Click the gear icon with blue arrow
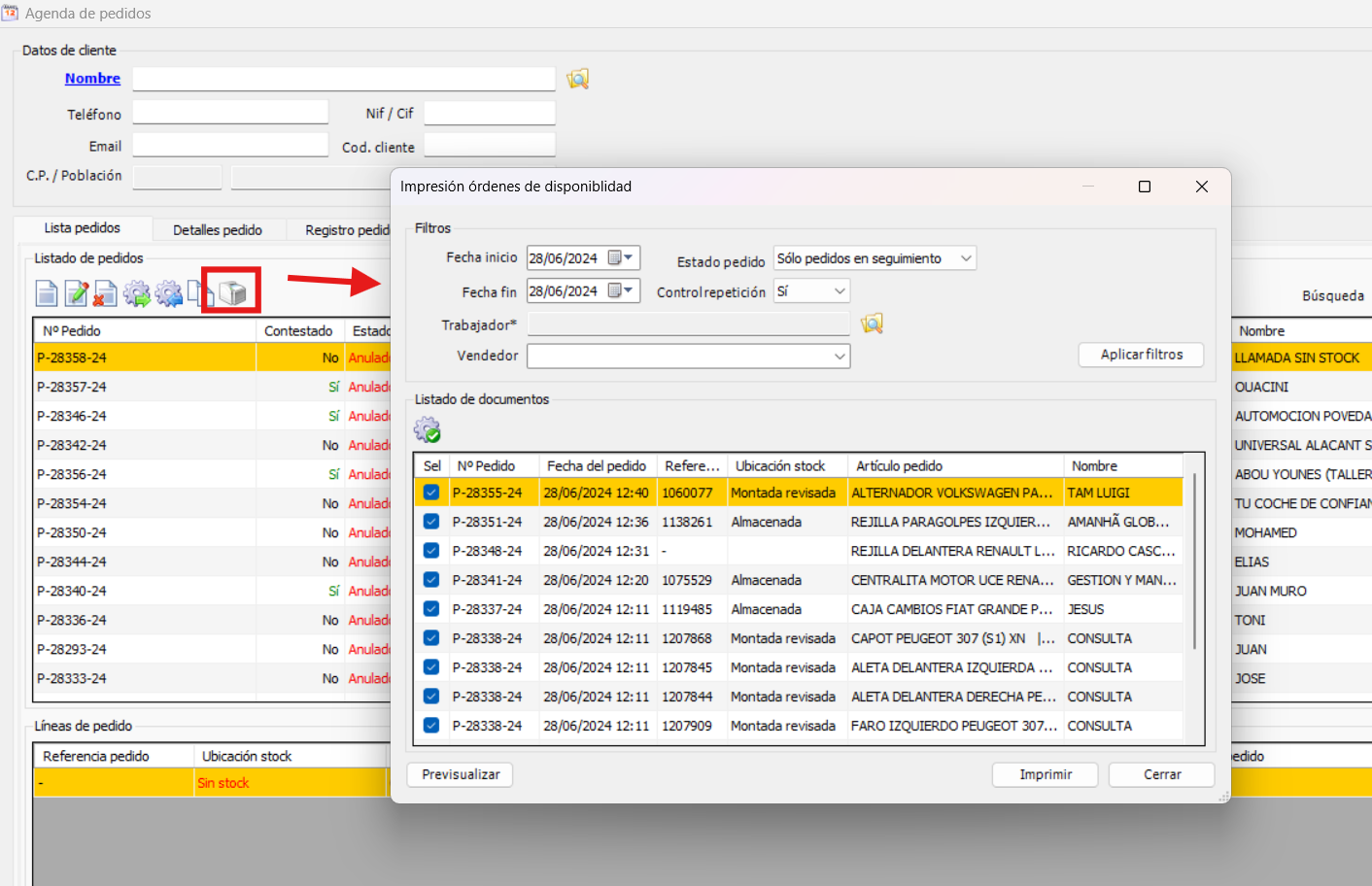This screenshot has height=886, width=1372. point(169,292)
